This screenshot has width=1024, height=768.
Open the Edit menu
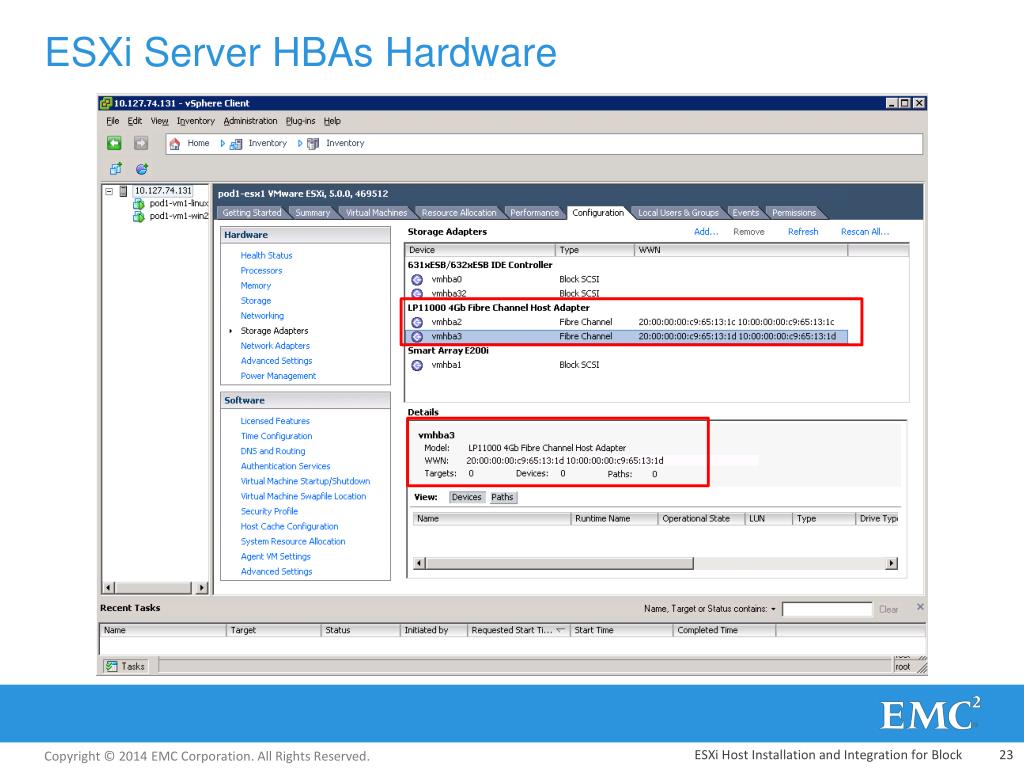[x=135, y=121]
